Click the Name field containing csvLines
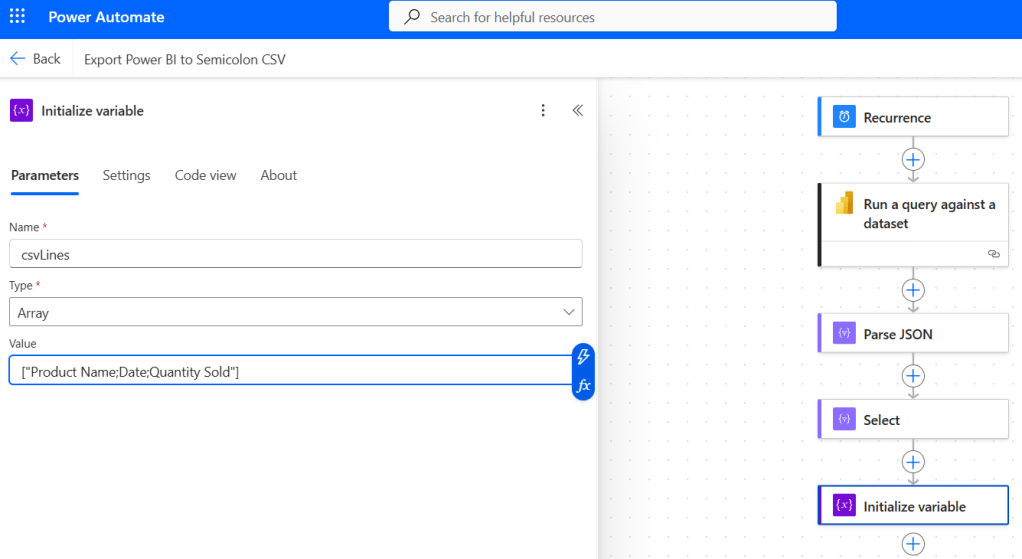This screenshot has width=1022, height=559. pyautogui.click(x=295, y=254)
